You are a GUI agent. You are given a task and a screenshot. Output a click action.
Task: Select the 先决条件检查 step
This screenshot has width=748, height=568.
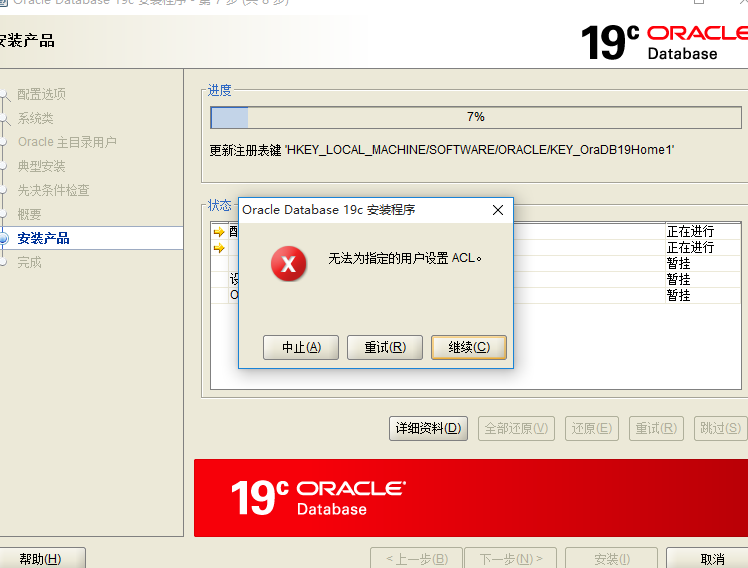click(x=53, y=190)
